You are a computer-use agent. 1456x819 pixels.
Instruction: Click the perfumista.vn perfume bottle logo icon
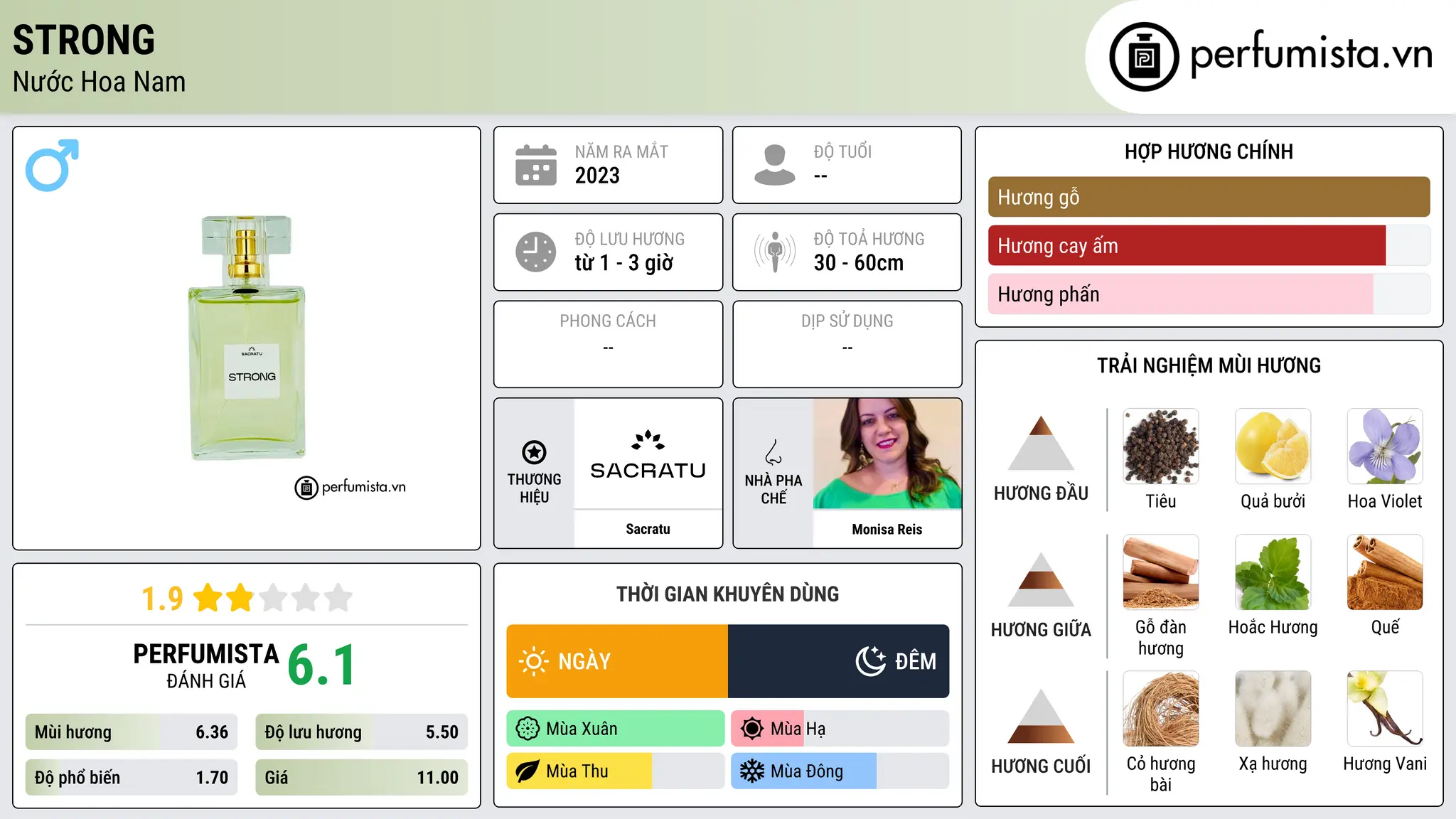coord(1144,57)
